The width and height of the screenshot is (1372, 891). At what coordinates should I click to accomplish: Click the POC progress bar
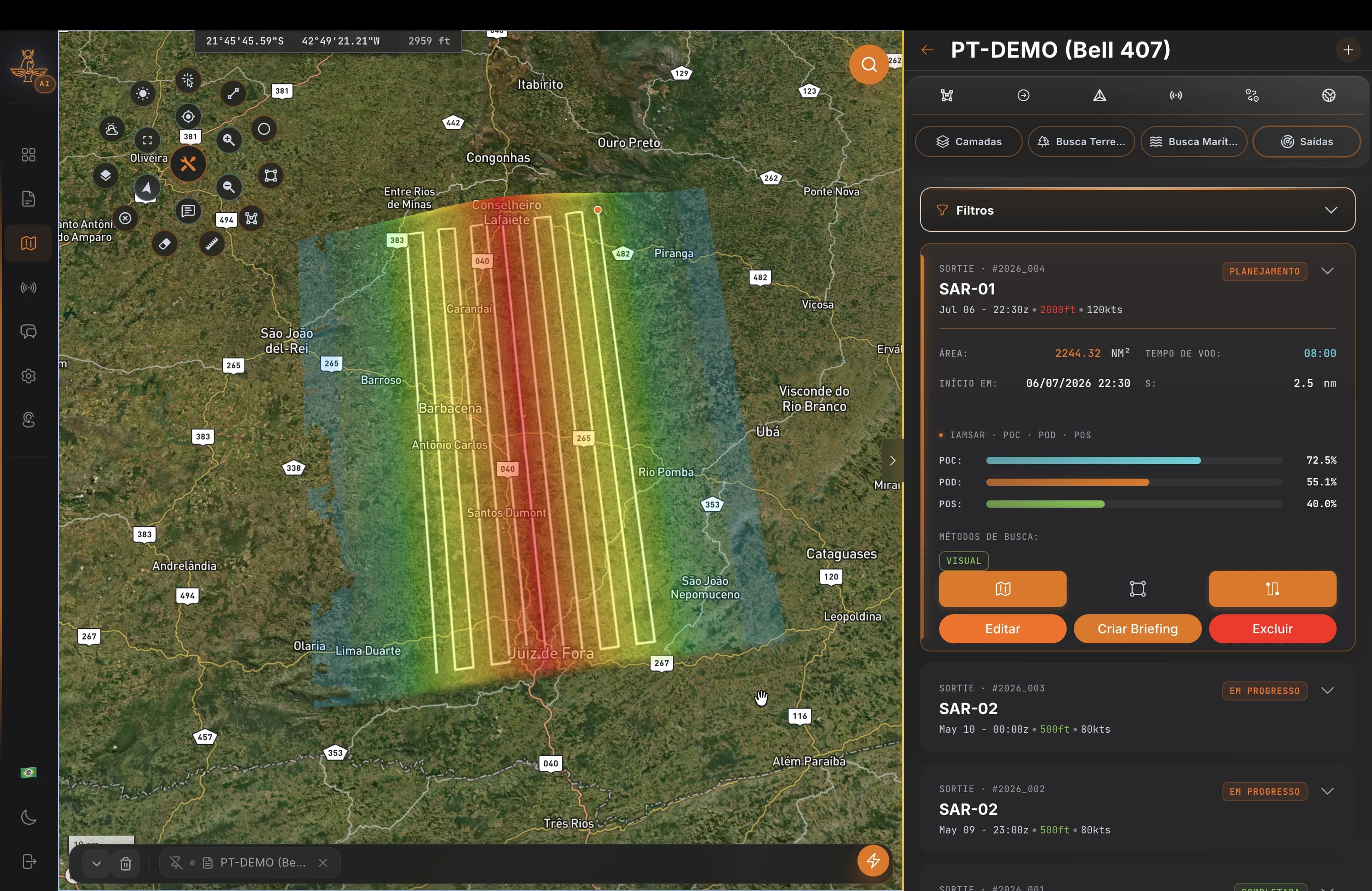click(1134, 460)
